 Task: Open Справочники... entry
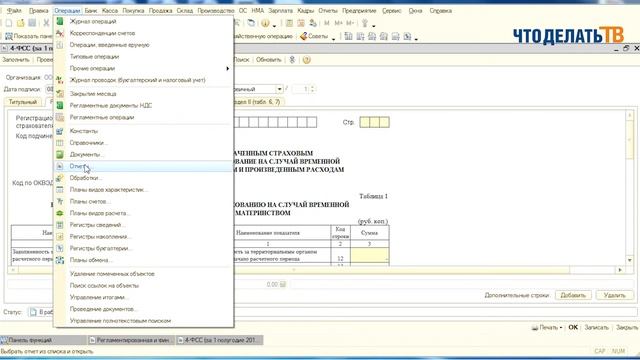tap(88, 143)
